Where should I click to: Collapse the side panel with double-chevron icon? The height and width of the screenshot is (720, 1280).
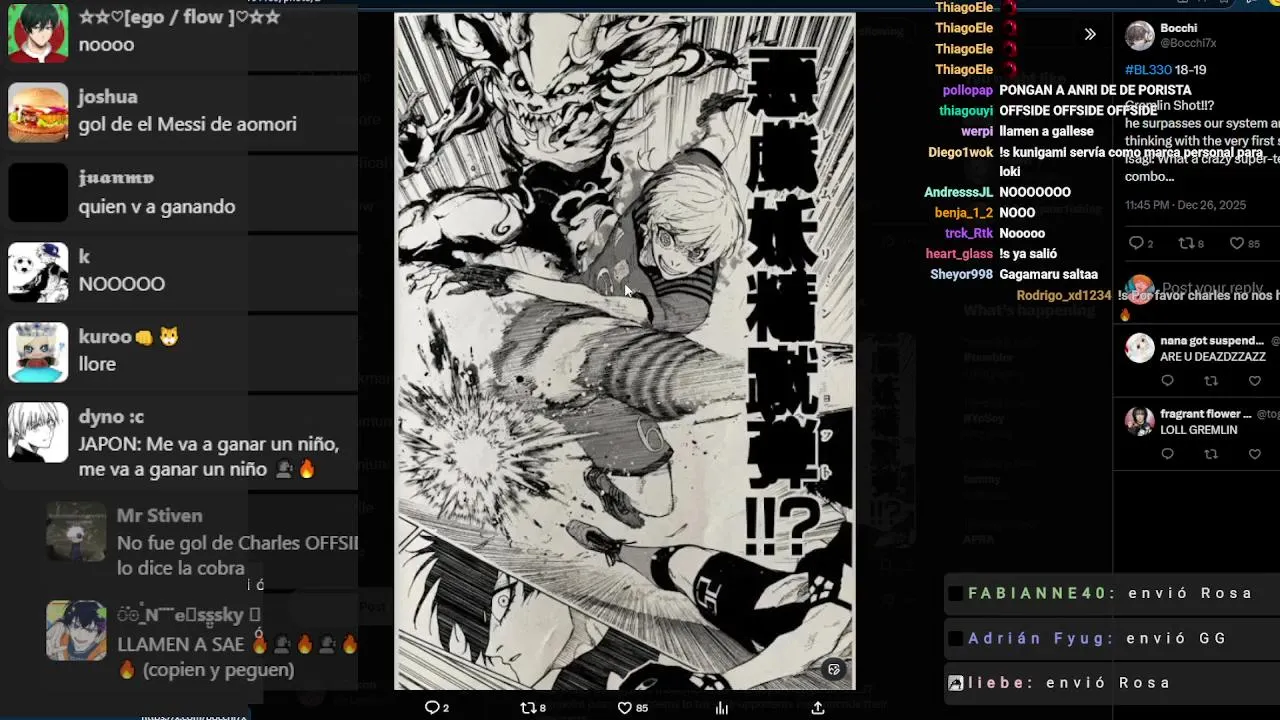(1090, 34)
